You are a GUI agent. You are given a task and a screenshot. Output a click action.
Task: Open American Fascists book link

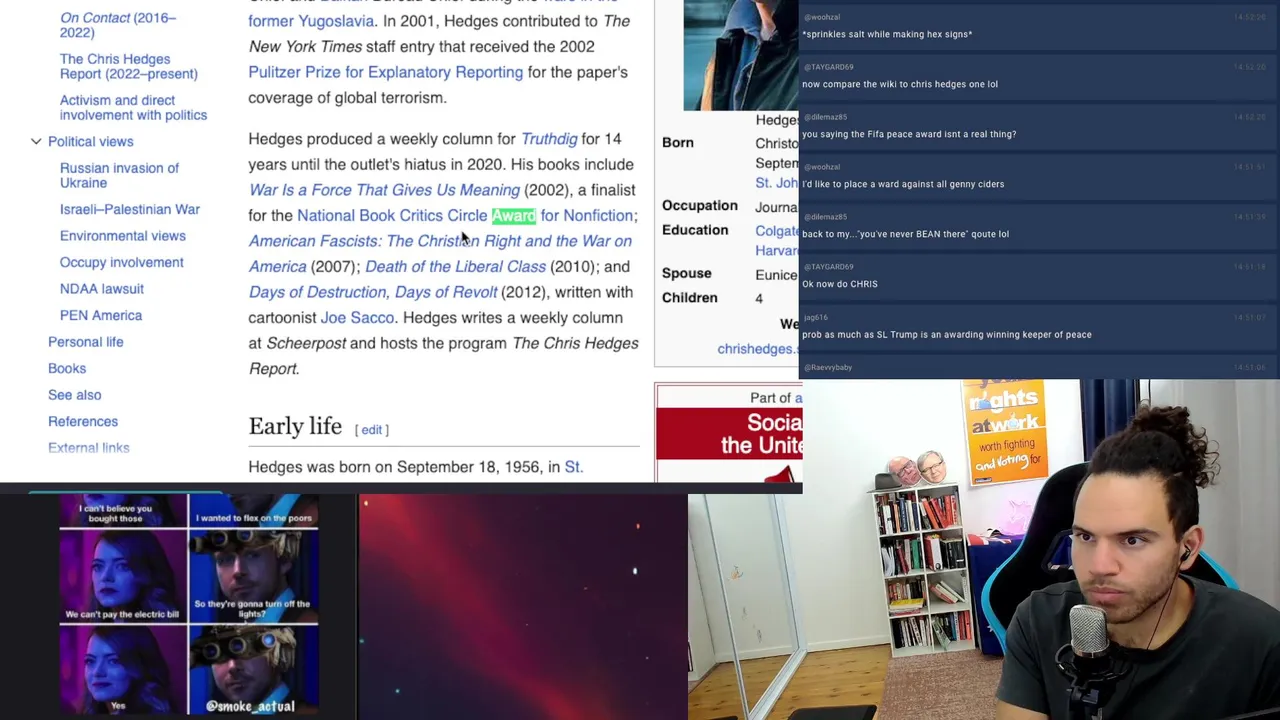440,254
